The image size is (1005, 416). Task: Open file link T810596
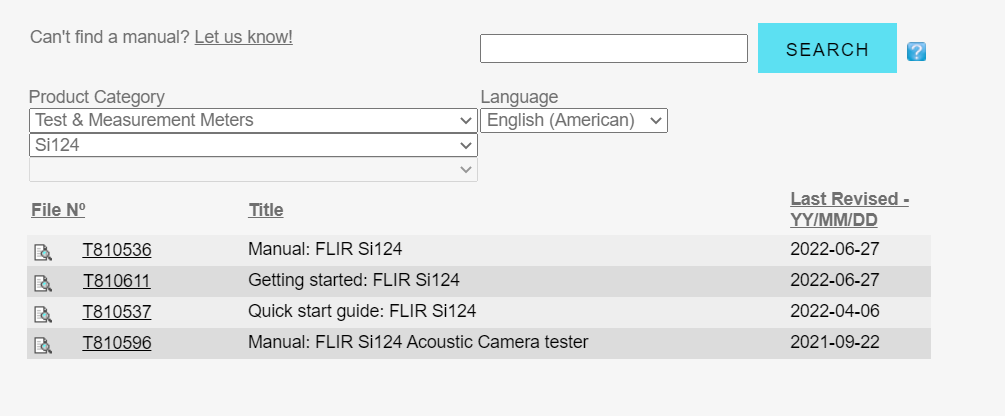pos(116,343)
